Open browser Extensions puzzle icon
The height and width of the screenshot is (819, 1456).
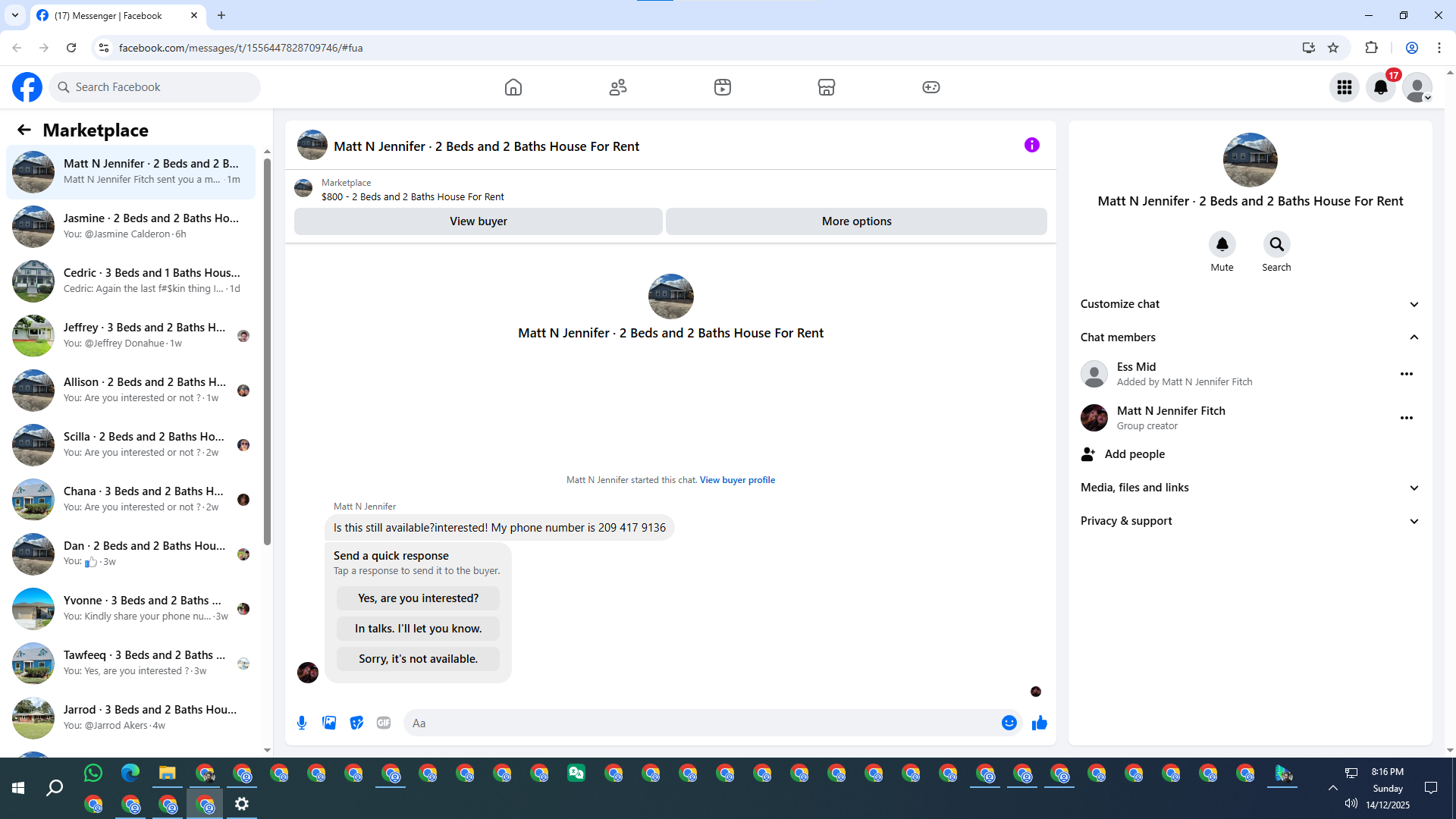point(1371,48)
